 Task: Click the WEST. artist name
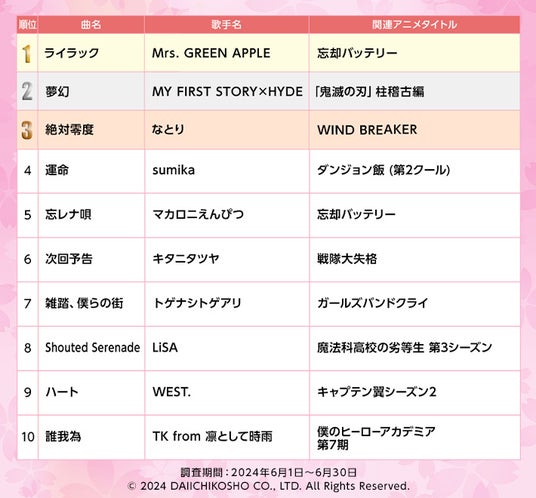[x=172, y=392]
